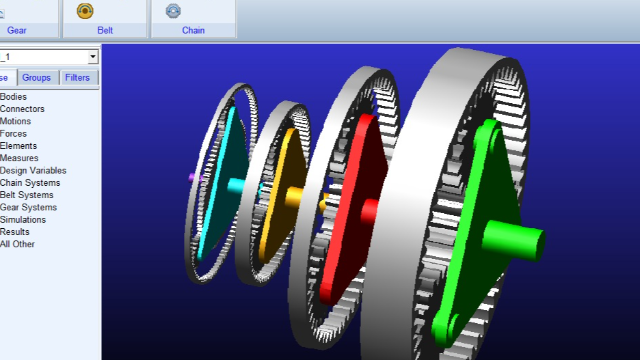This screenshot has width=640, height=360.
Task: Open Design Variables in the browser
Action: coord(33,170)
